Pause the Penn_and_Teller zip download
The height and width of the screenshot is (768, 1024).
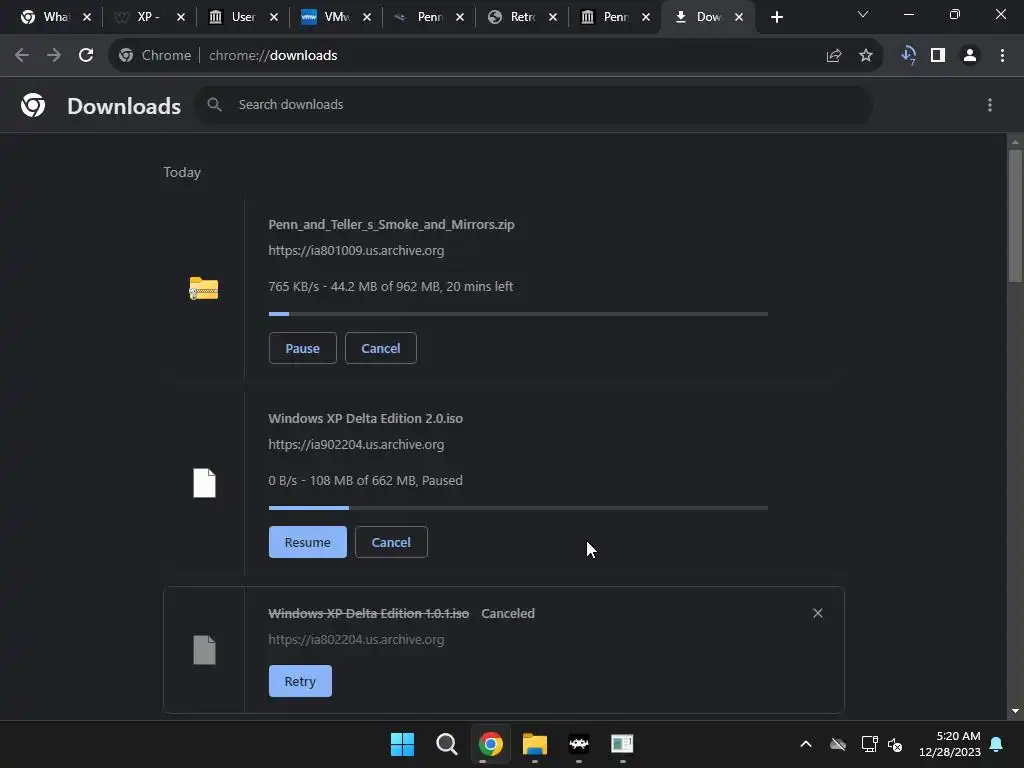[302, 348]
